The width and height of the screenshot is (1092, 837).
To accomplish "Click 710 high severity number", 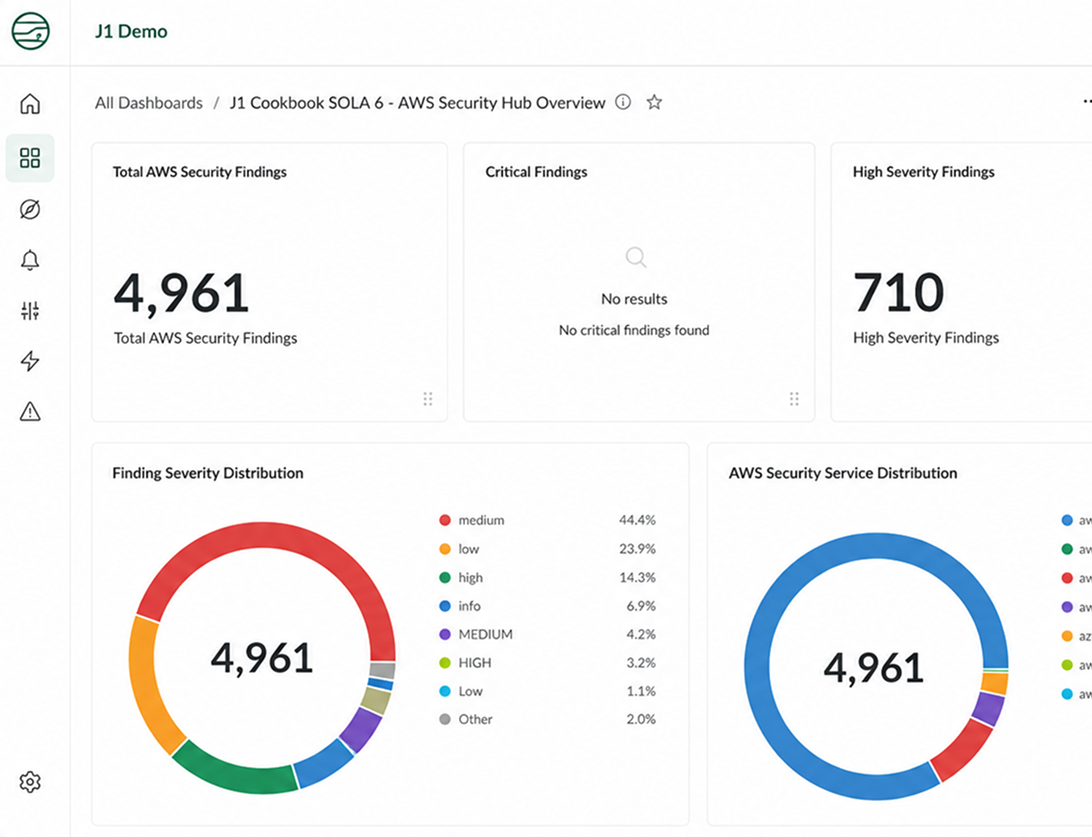I will click(x=898, y=292).
